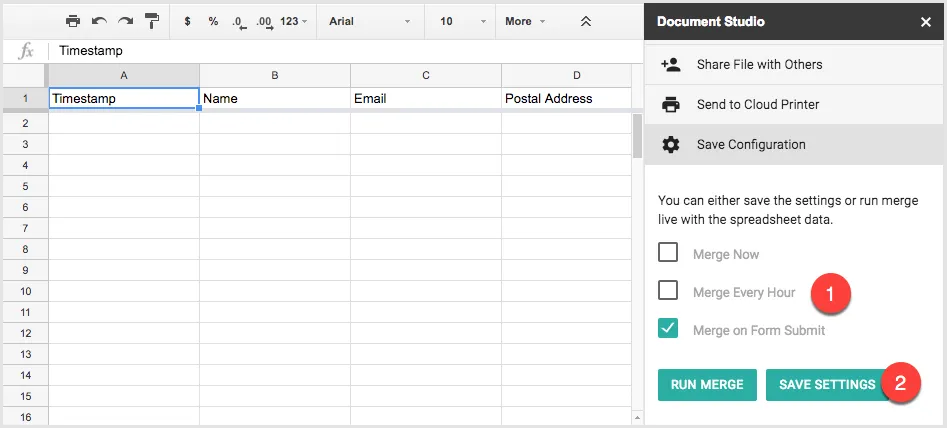Click the Save Configuration gear icon

[670, 145]
